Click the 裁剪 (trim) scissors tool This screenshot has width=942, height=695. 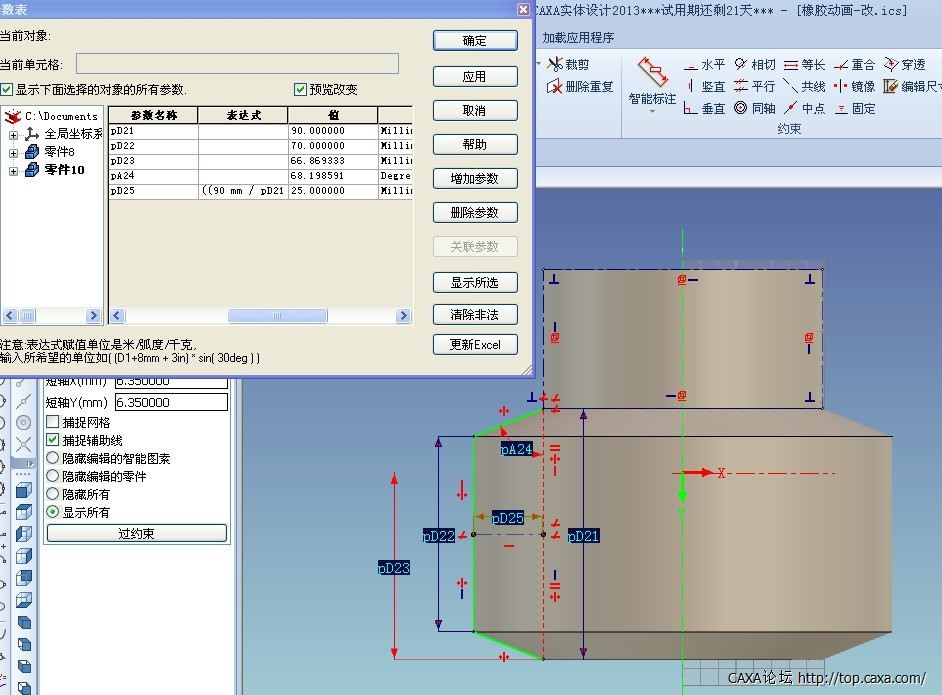pos(568,64)
